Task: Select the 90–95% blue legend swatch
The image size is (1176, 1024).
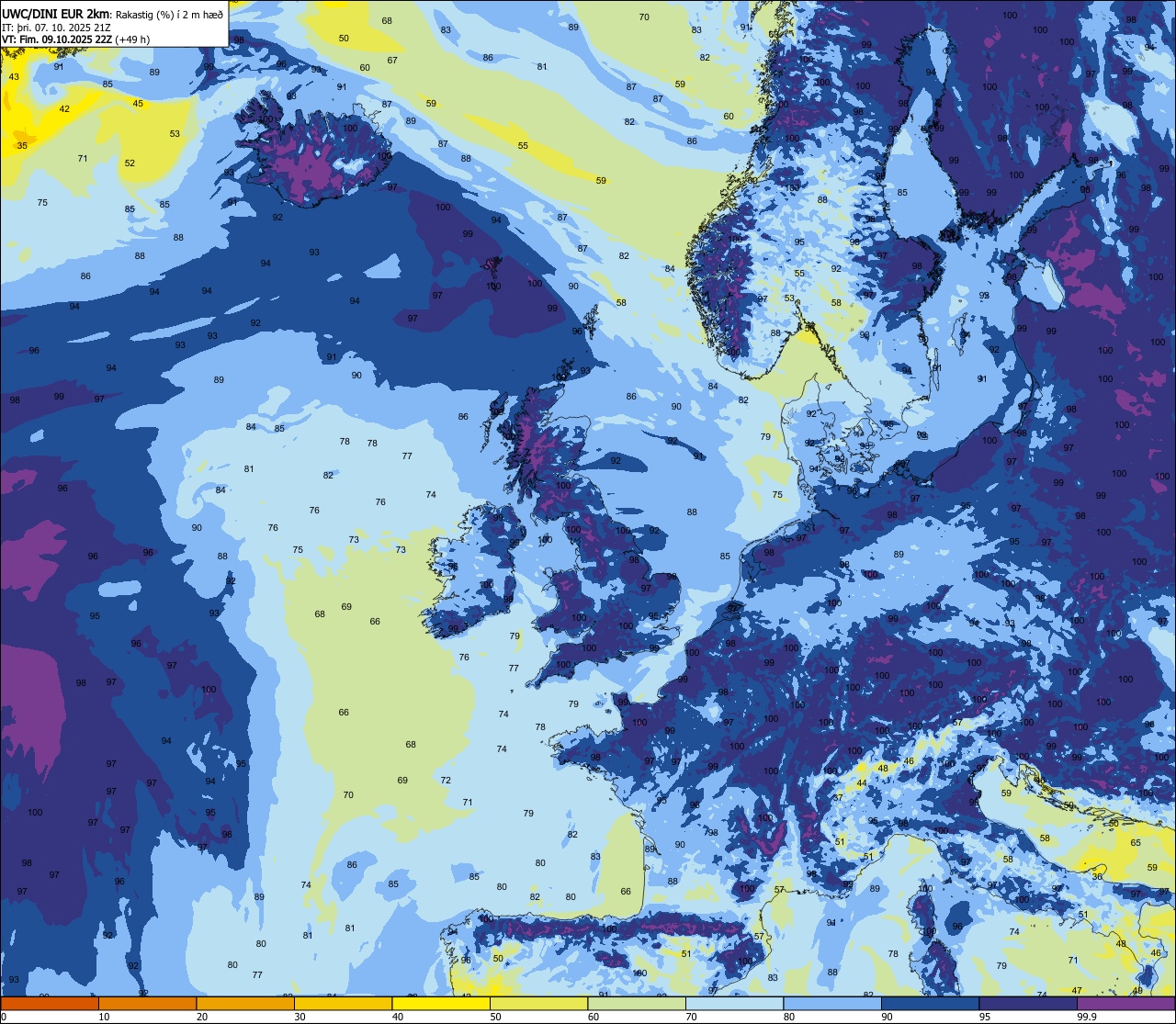Action: coord(930,1003)
